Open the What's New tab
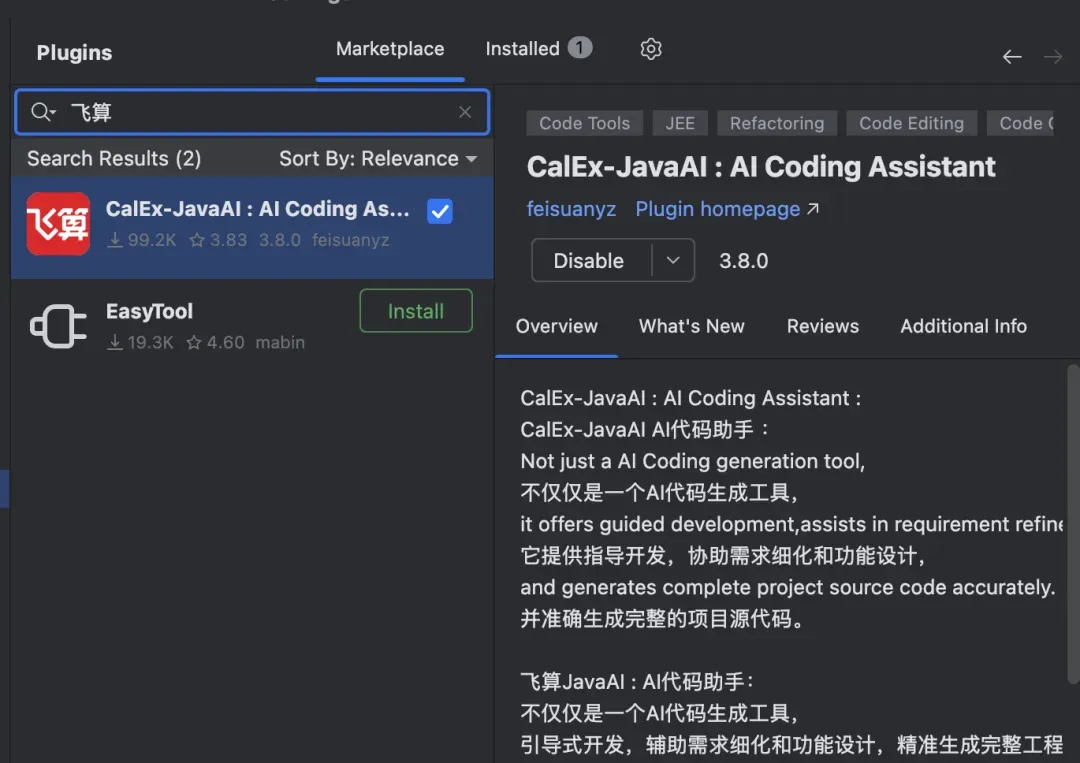1080x763 pixels. coord(692,326)
